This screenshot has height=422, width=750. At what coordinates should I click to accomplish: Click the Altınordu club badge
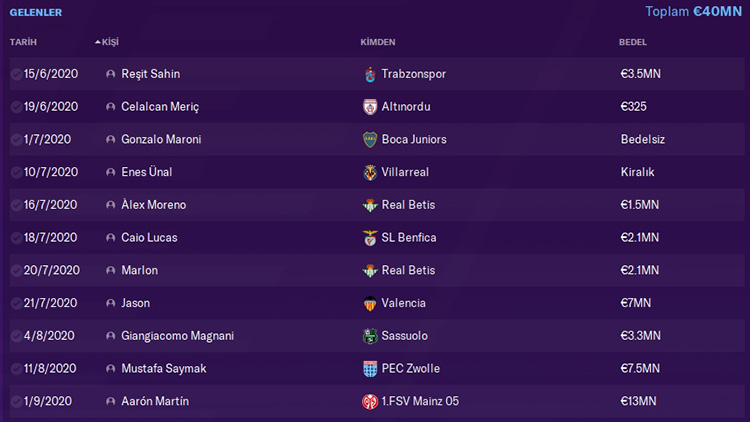(x=369, y=107)
